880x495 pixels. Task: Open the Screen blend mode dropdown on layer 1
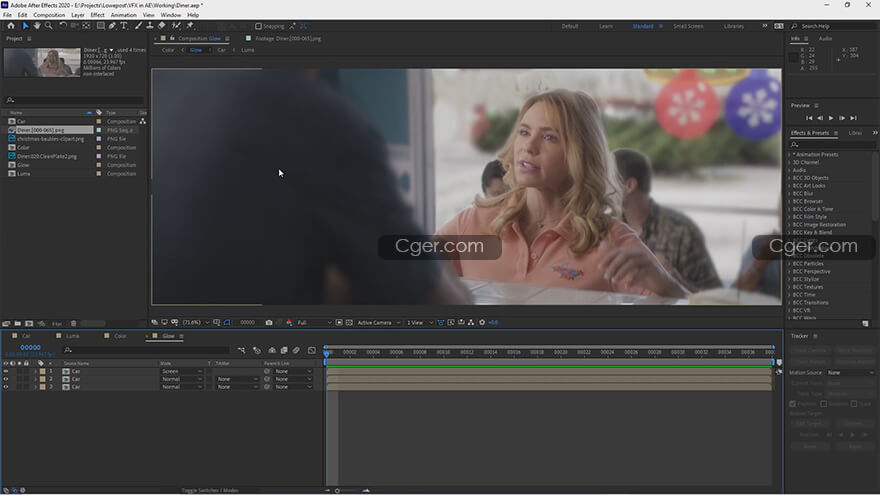182,372
